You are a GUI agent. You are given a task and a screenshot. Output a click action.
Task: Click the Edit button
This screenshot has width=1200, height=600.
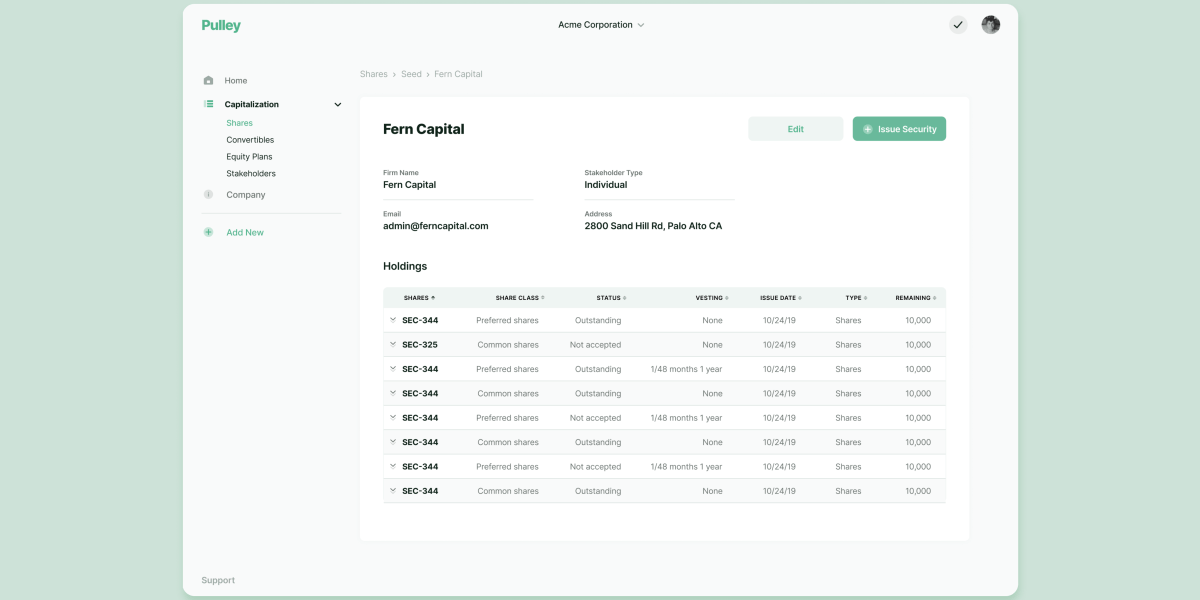(x=795, y=128)
